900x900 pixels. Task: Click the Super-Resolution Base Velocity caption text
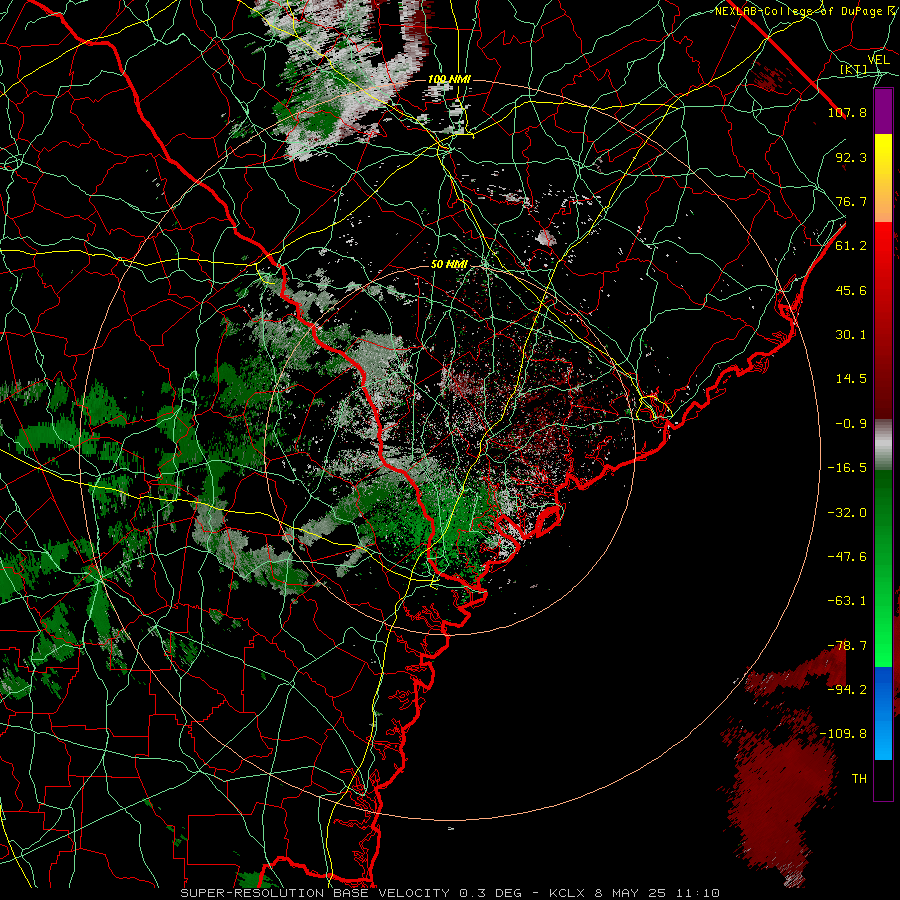coord(354,893)
